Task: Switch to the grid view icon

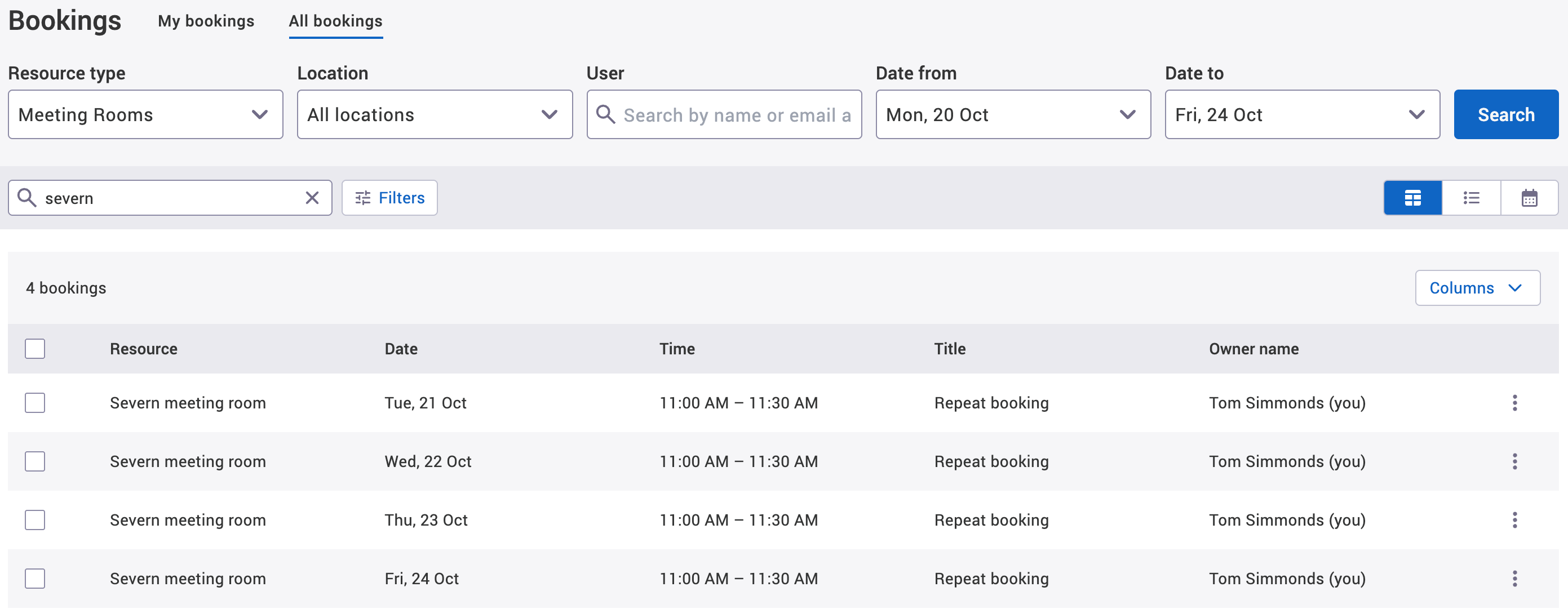Action: 1412,198
